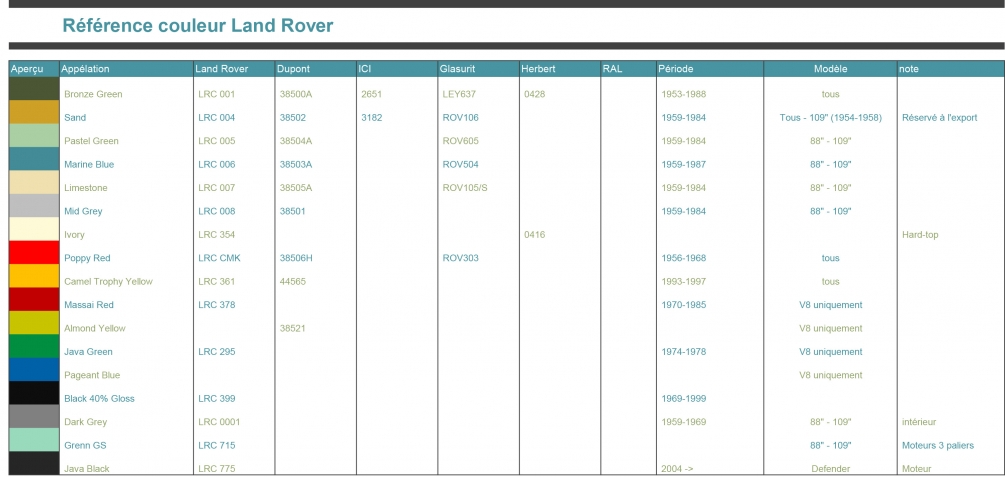Select the 44565 Dupont cell
Viewport: 1005px width, 477px height.
(293, 281)
